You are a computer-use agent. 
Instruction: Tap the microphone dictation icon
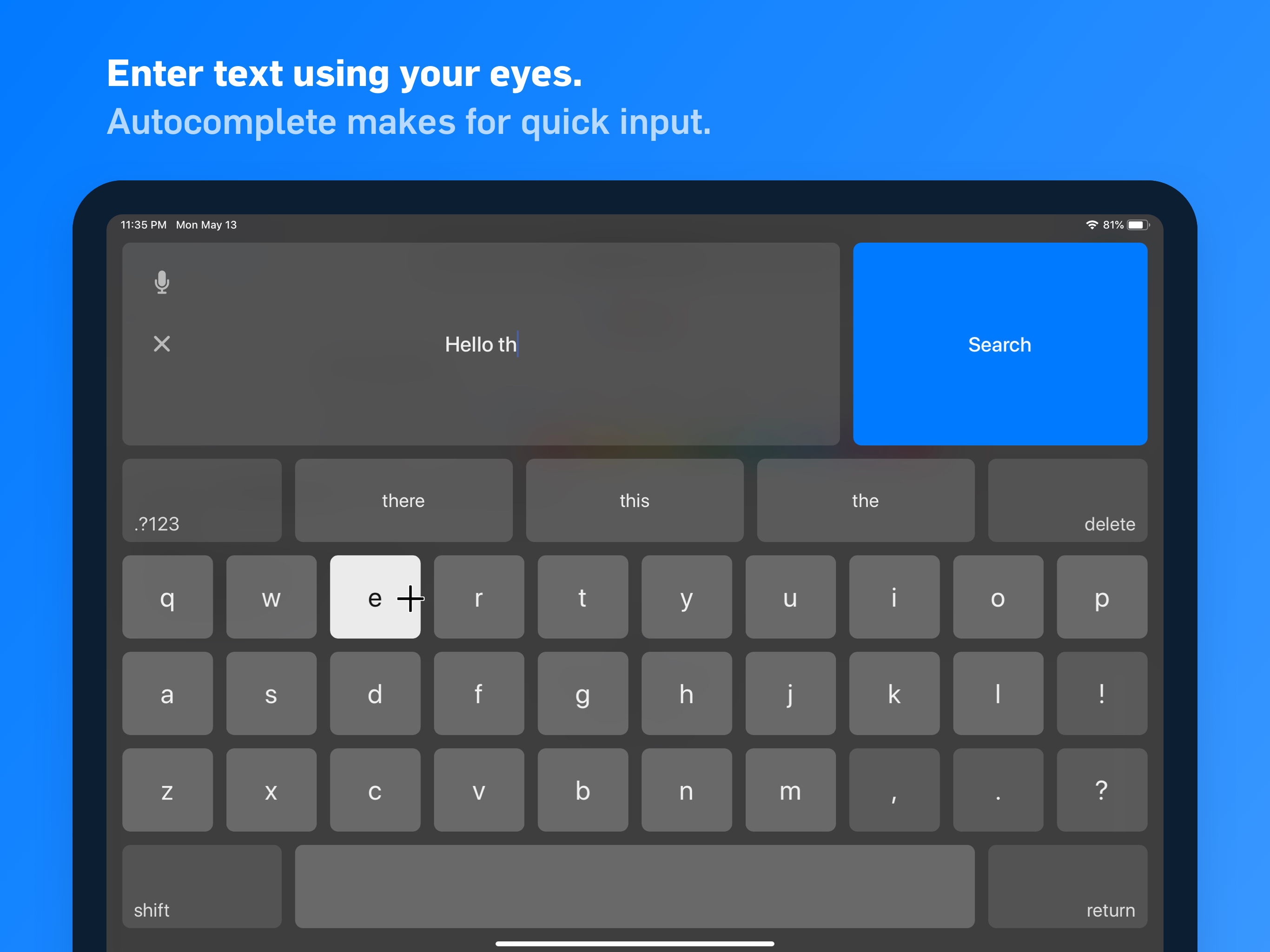[x=162, y=282]
